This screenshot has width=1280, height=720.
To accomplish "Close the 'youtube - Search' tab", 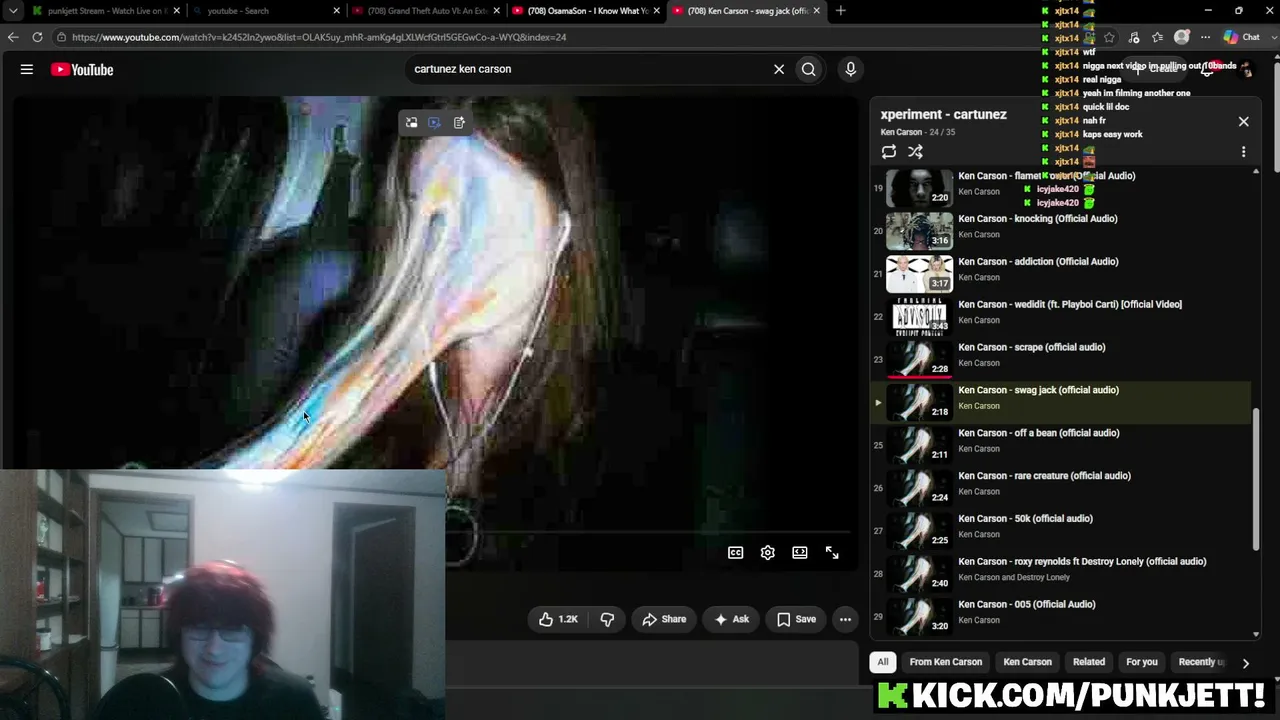I will click(x=337, y=11).
